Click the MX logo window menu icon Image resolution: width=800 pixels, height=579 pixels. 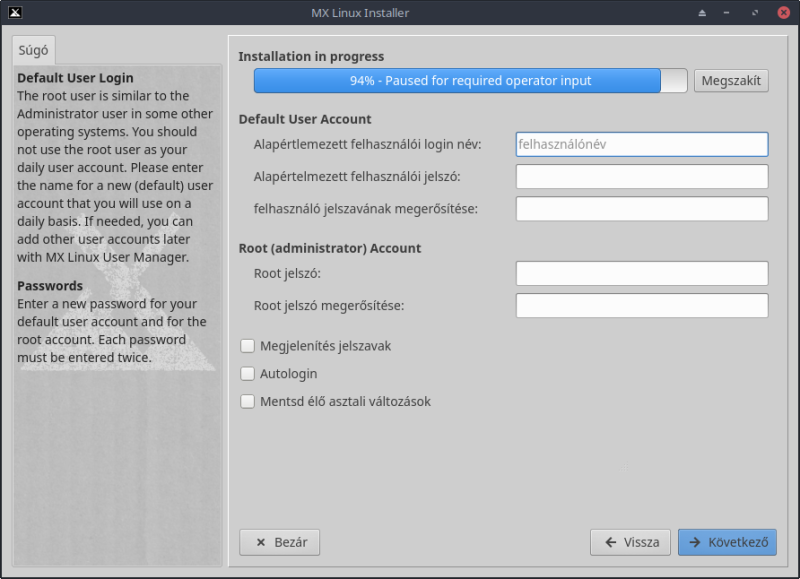pos(15,12)
